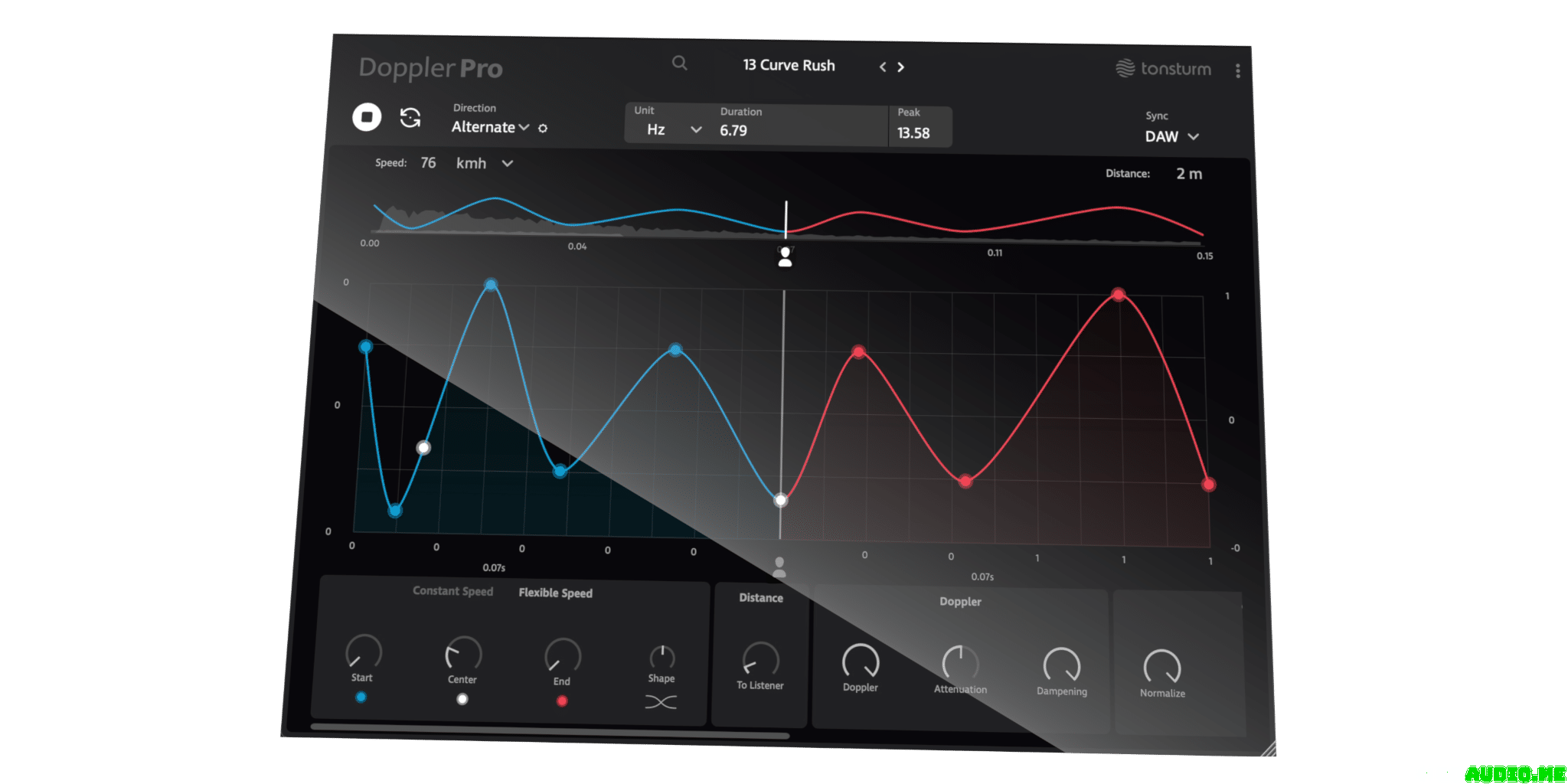Go to previous preset arrow
Image resolution: width=1568 pixels, height=784 pixels.
pos(883,67)
